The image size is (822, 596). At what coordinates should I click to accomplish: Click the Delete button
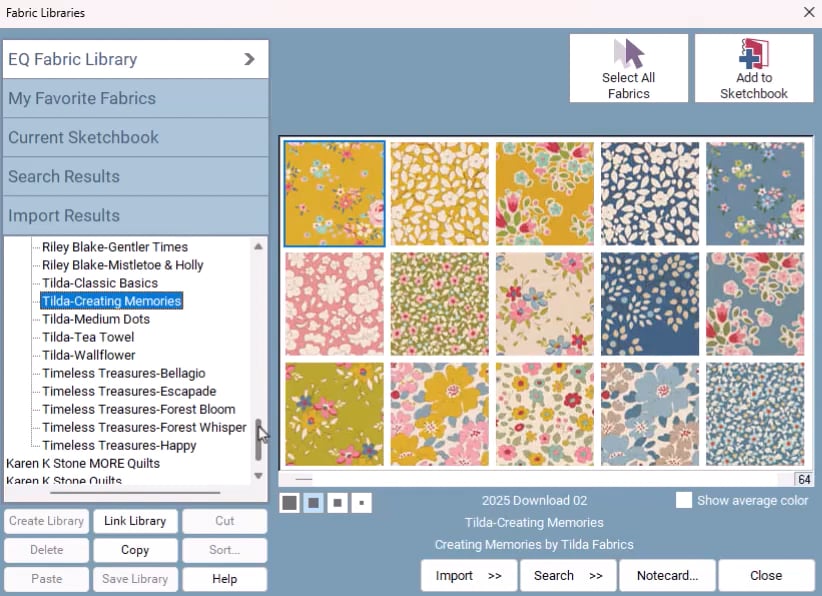click(47, 550)
